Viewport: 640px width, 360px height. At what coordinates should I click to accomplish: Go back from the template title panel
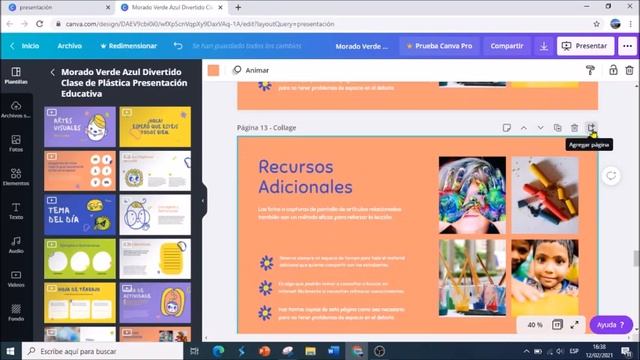52,72
